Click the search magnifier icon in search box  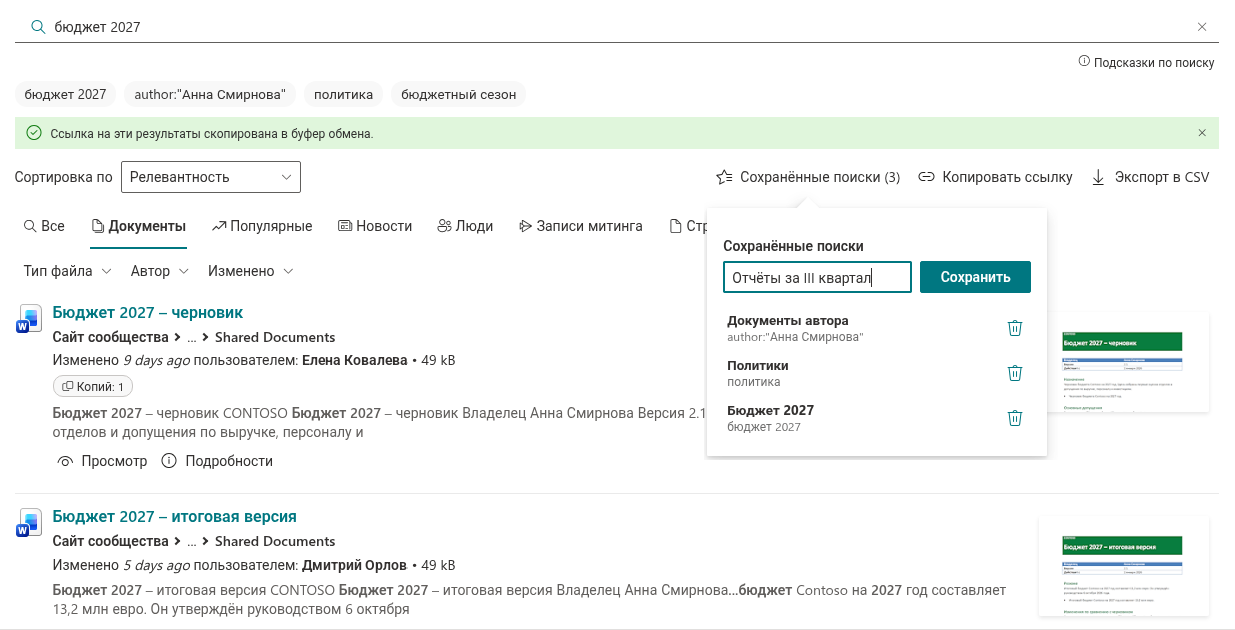pyautogui.click(x=38, y=27)
